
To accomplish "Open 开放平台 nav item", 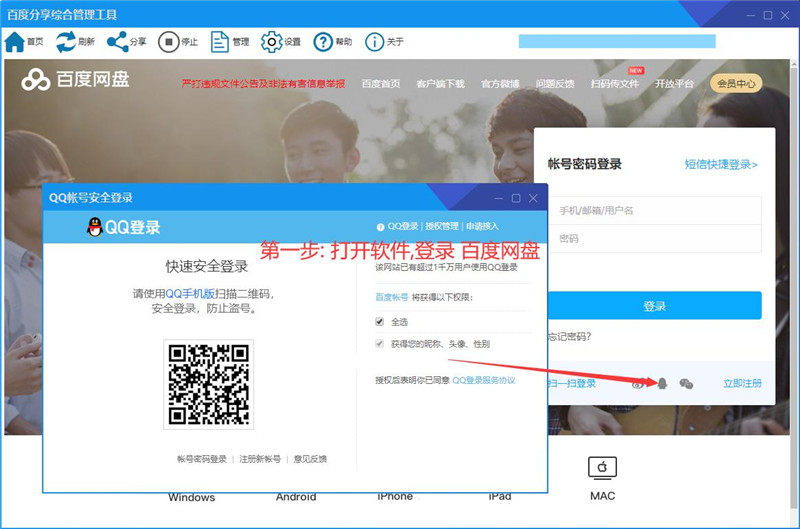I will (x=674, y=84).
